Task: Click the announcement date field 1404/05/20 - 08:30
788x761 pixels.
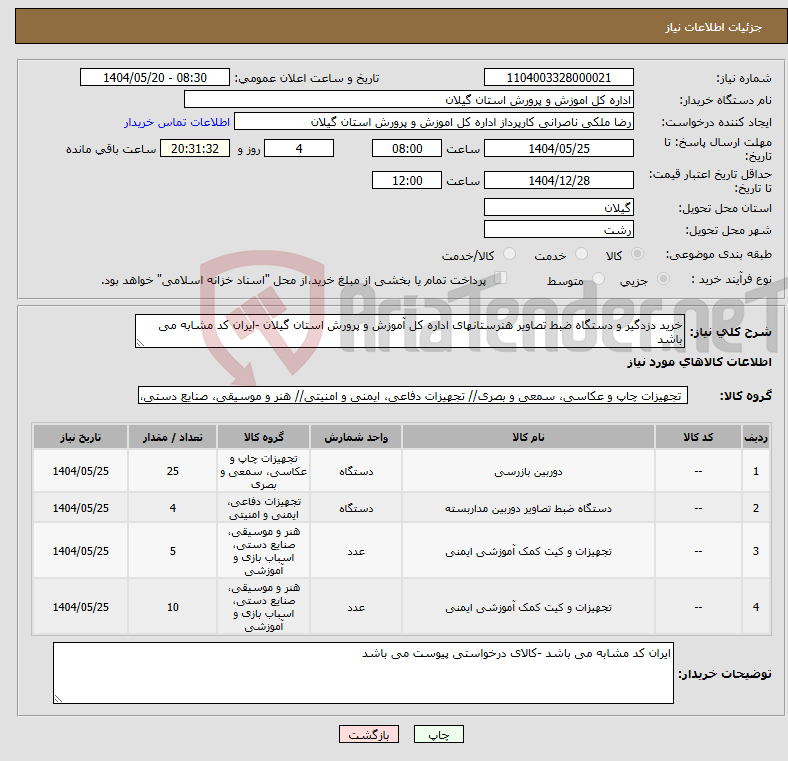Action: click(x=155, y=77)
